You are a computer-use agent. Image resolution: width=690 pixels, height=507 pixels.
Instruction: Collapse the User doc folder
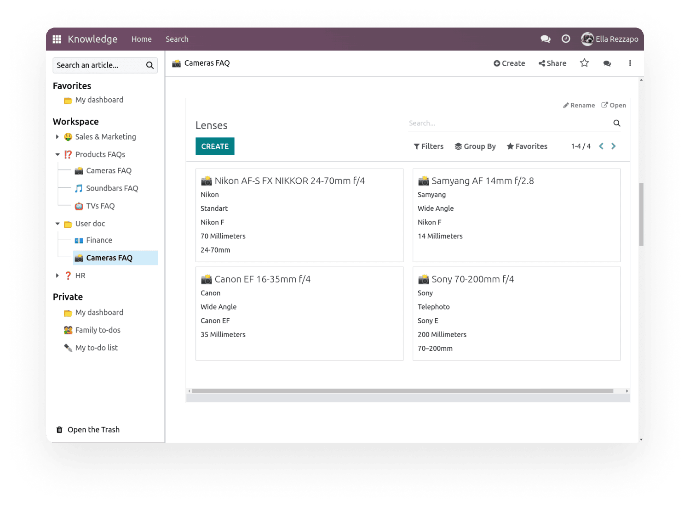tap(58, 224)
